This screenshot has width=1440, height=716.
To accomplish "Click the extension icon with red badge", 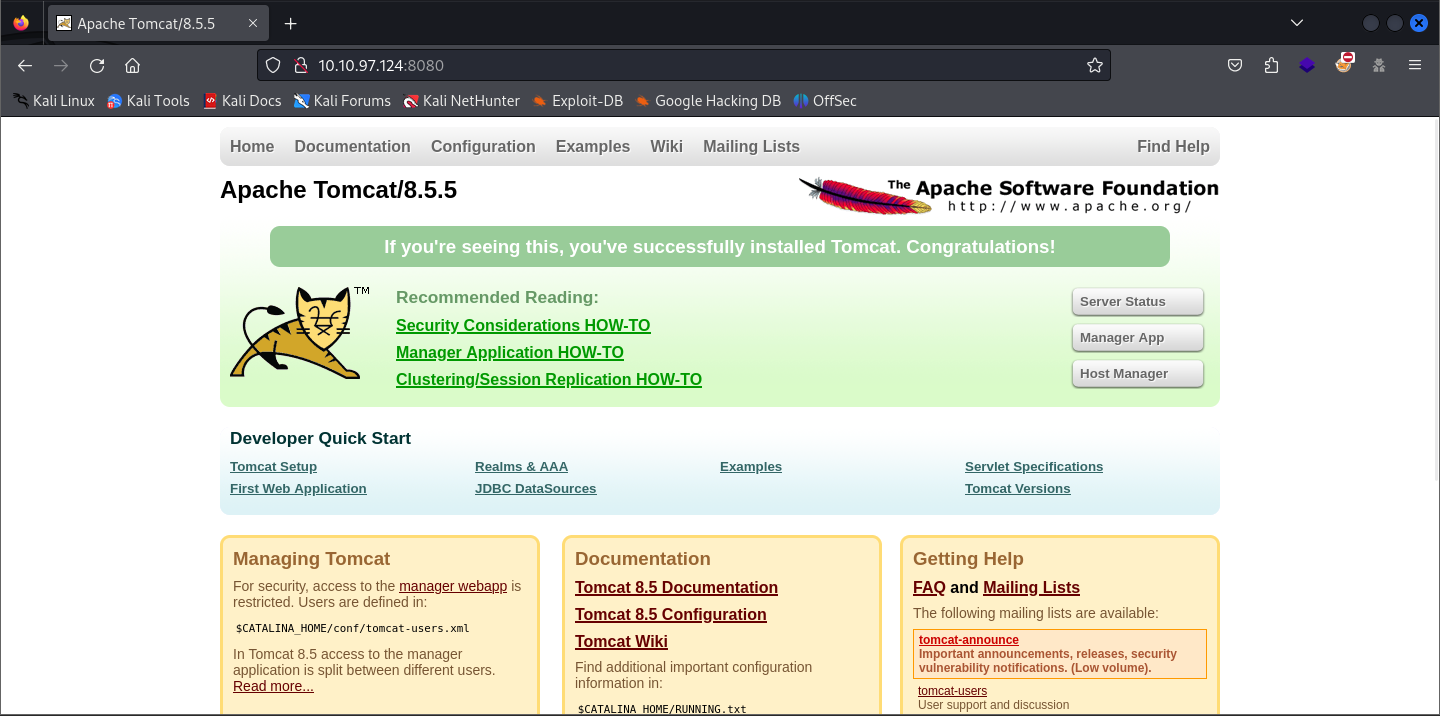I will click(x=1344, y=64).
